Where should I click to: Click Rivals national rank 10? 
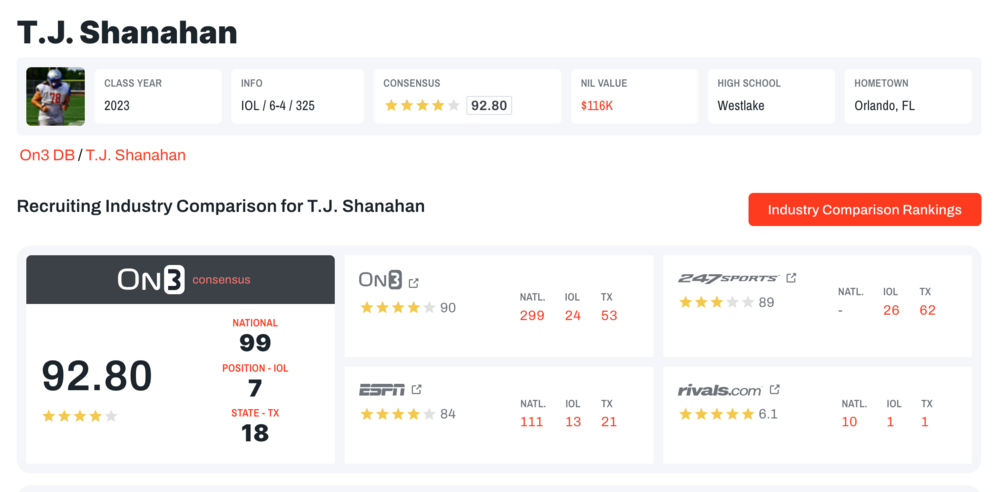click(x=849, y=422)
